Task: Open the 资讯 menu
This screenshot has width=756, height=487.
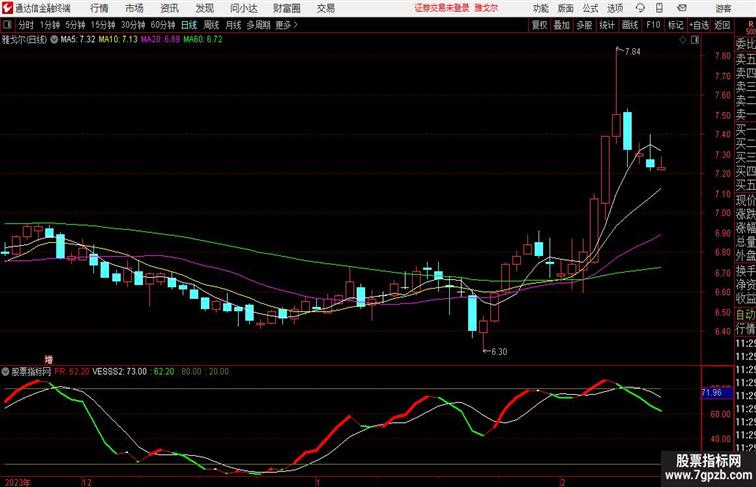Action: (169, 8)
